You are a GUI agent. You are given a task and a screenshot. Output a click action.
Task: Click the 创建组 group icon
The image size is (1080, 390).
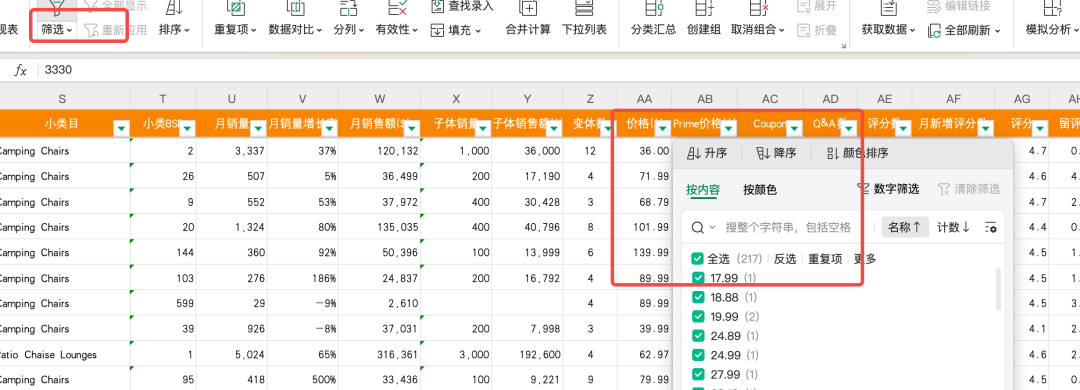tap(703, 8)
